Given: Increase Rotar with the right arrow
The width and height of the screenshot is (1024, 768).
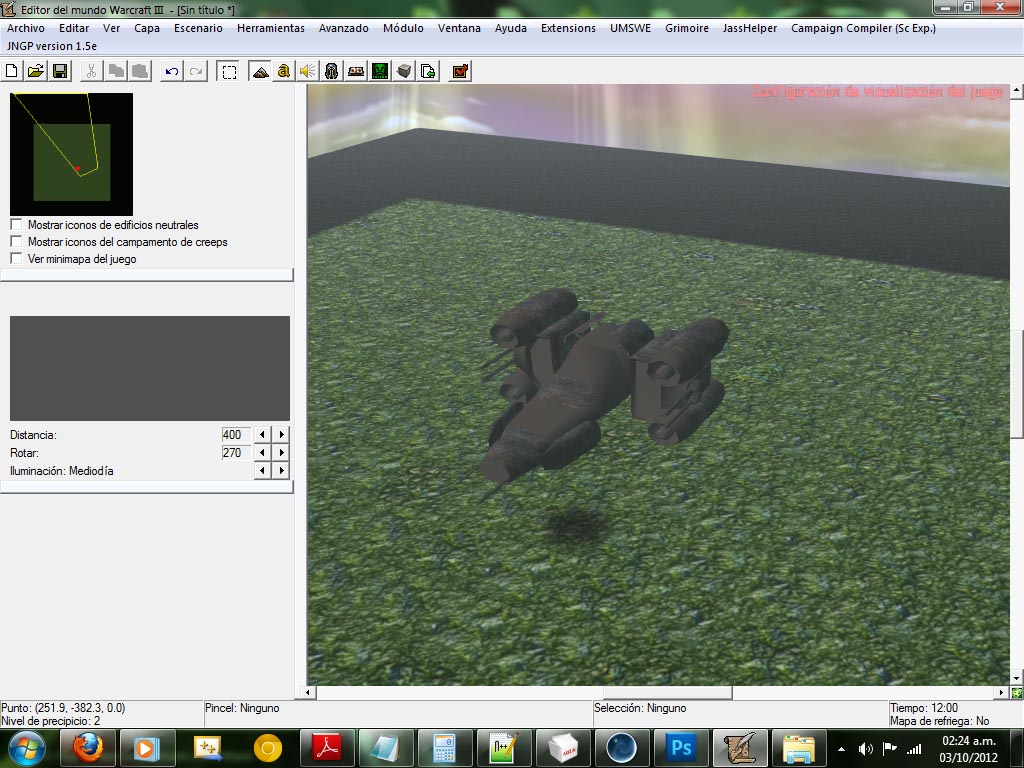Looking at the screenshot, I should (281, 452).
